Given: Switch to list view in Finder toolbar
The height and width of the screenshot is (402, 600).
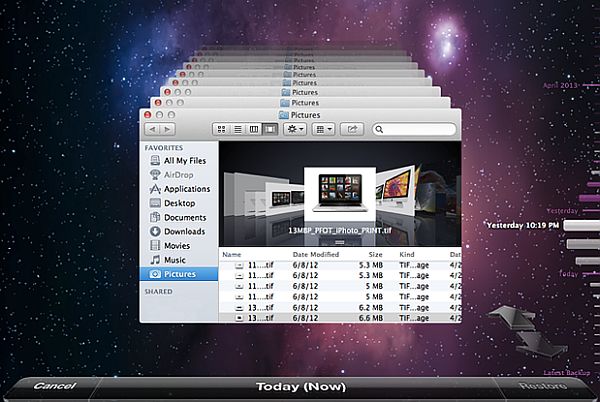Looking at the screenshot, I should pos(238,129).
